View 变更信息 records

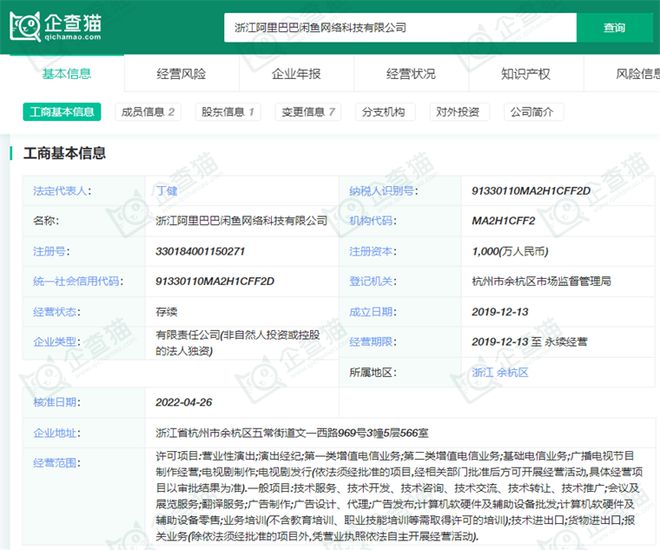307,112
